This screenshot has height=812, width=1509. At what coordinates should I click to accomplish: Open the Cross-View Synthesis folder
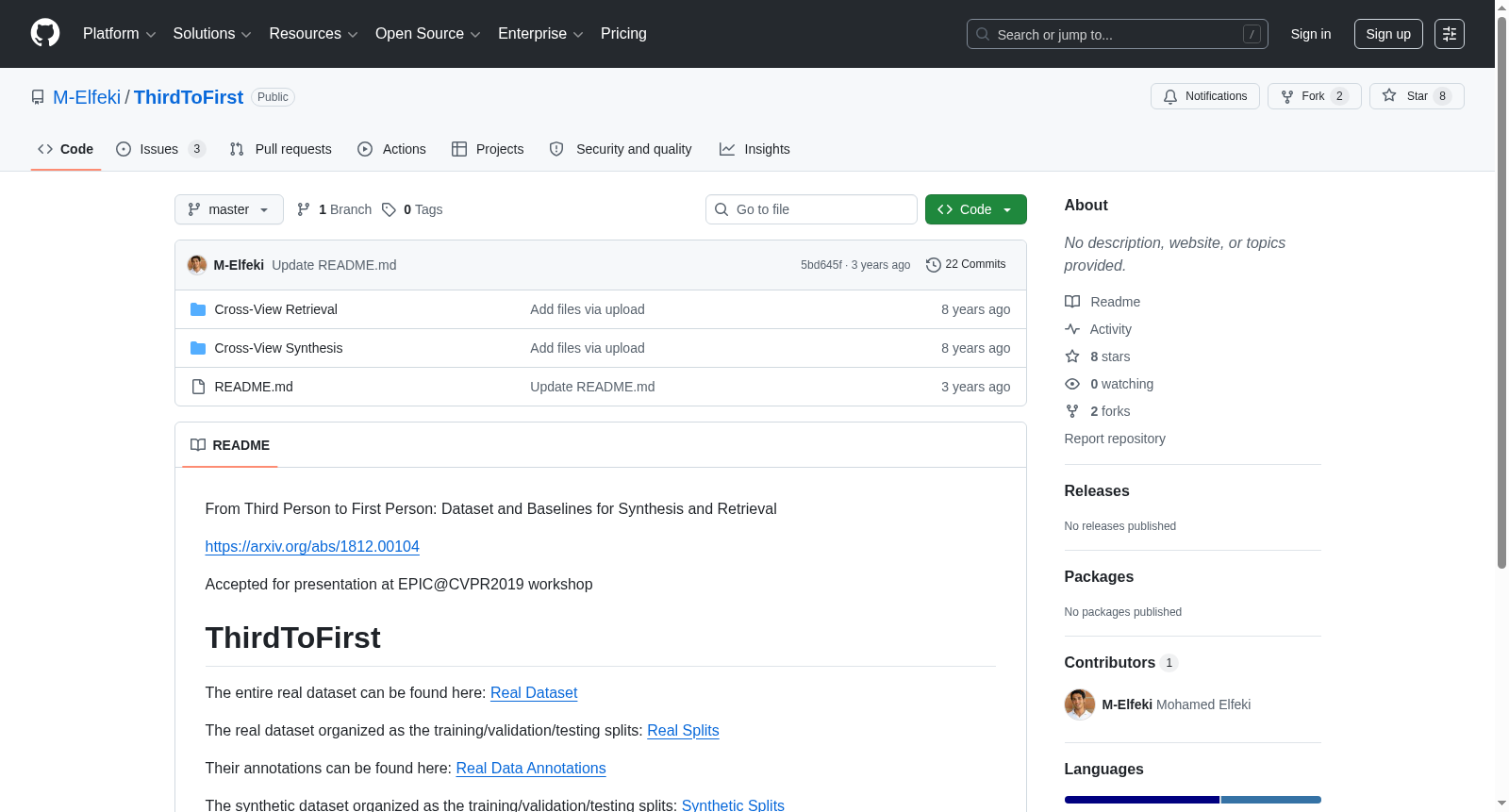click(278, 348)
